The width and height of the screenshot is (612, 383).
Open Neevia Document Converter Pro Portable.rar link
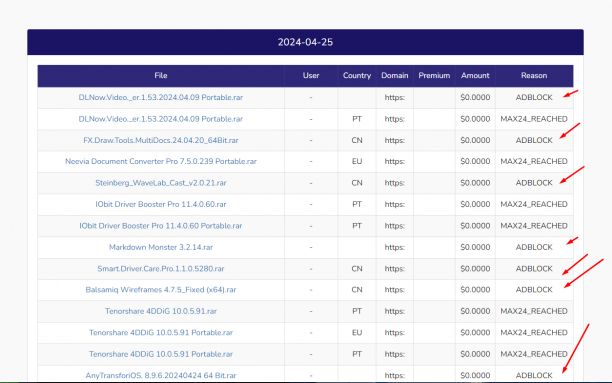point(160,162)
